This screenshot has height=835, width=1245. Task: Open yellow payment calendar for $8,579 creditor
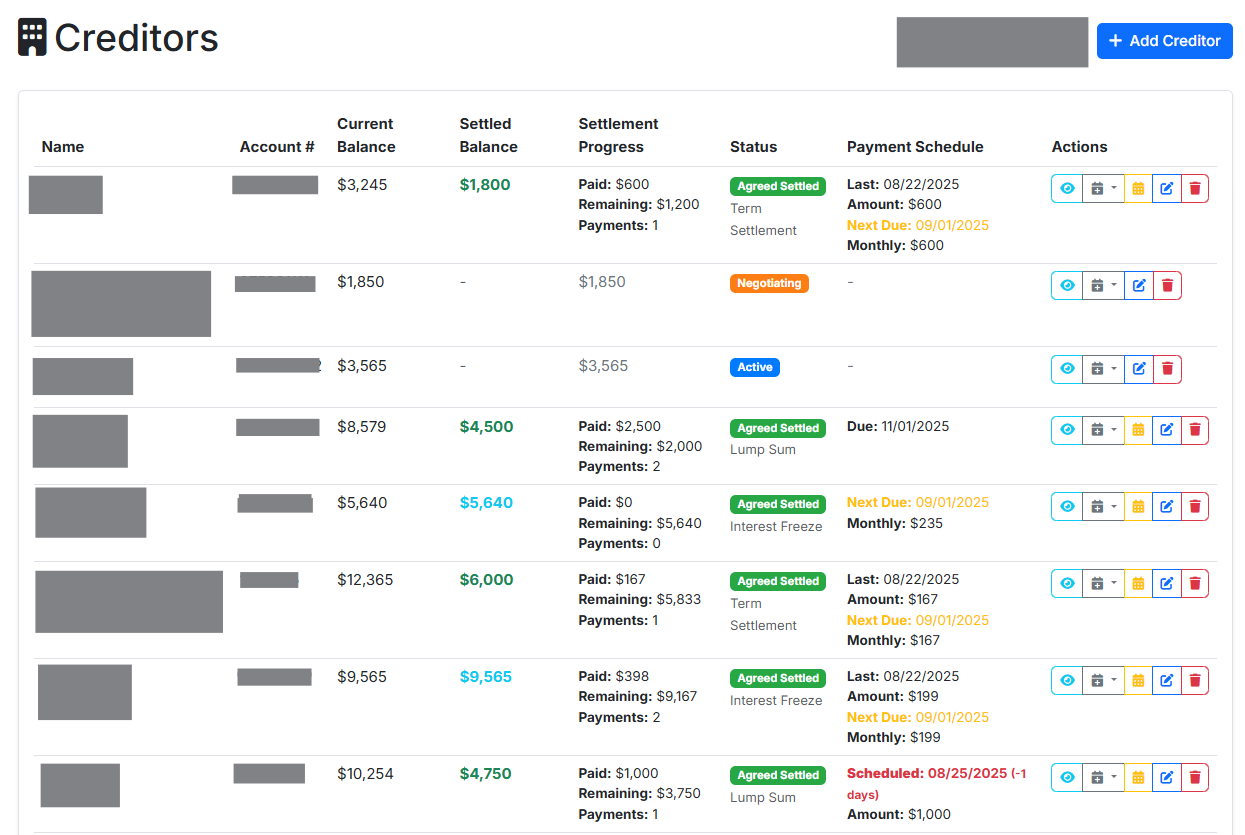pos(1138,430)
